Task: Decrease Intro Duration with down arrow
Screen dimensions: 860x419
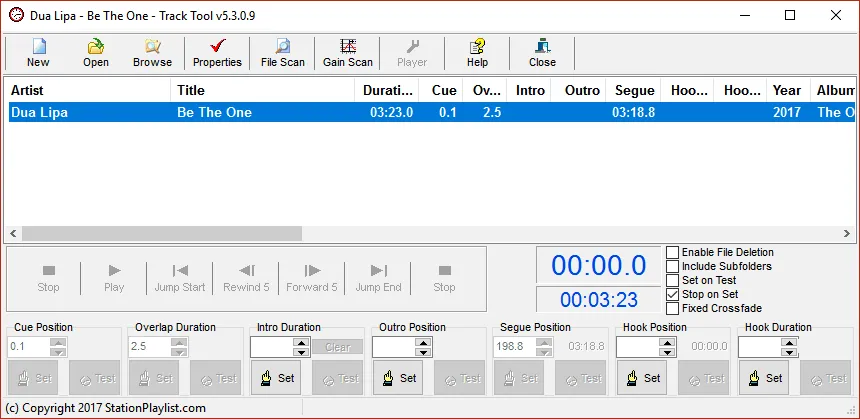Action: coord(301,352)
